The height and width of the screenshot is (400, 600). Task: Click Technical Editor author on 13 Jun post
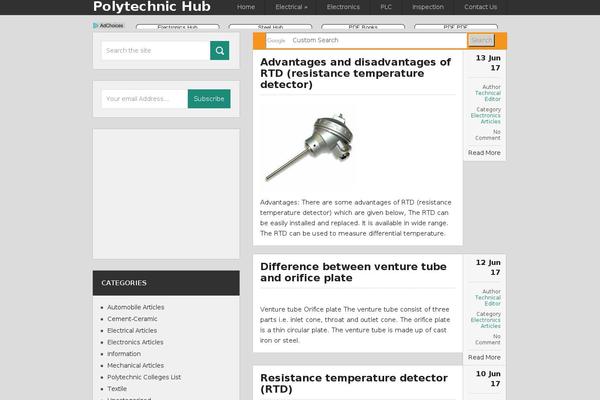tap(488, 96)
